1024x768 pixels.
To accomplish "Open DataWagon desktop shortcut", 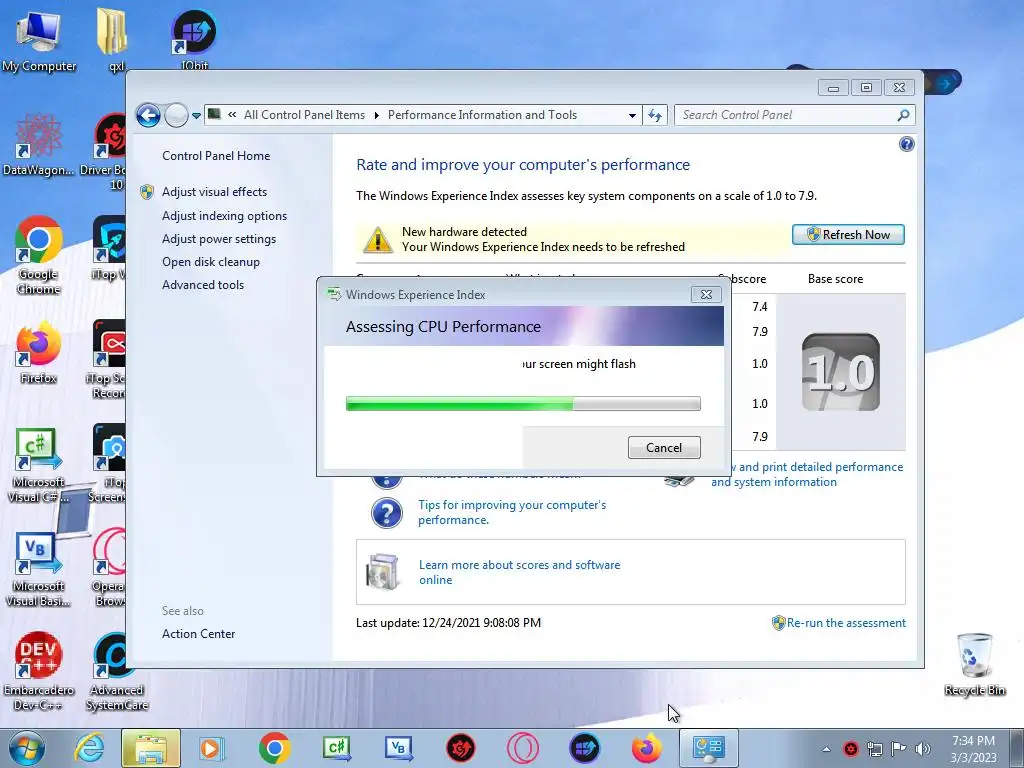I will [38, 144].
